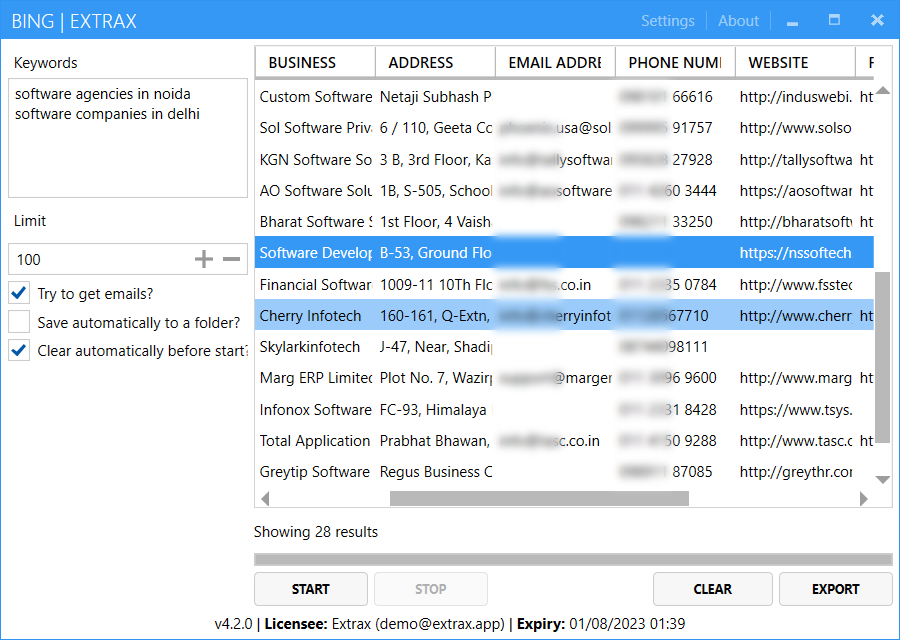
Task: Focus the Keywords text area
Action: (x=128, y=138)
